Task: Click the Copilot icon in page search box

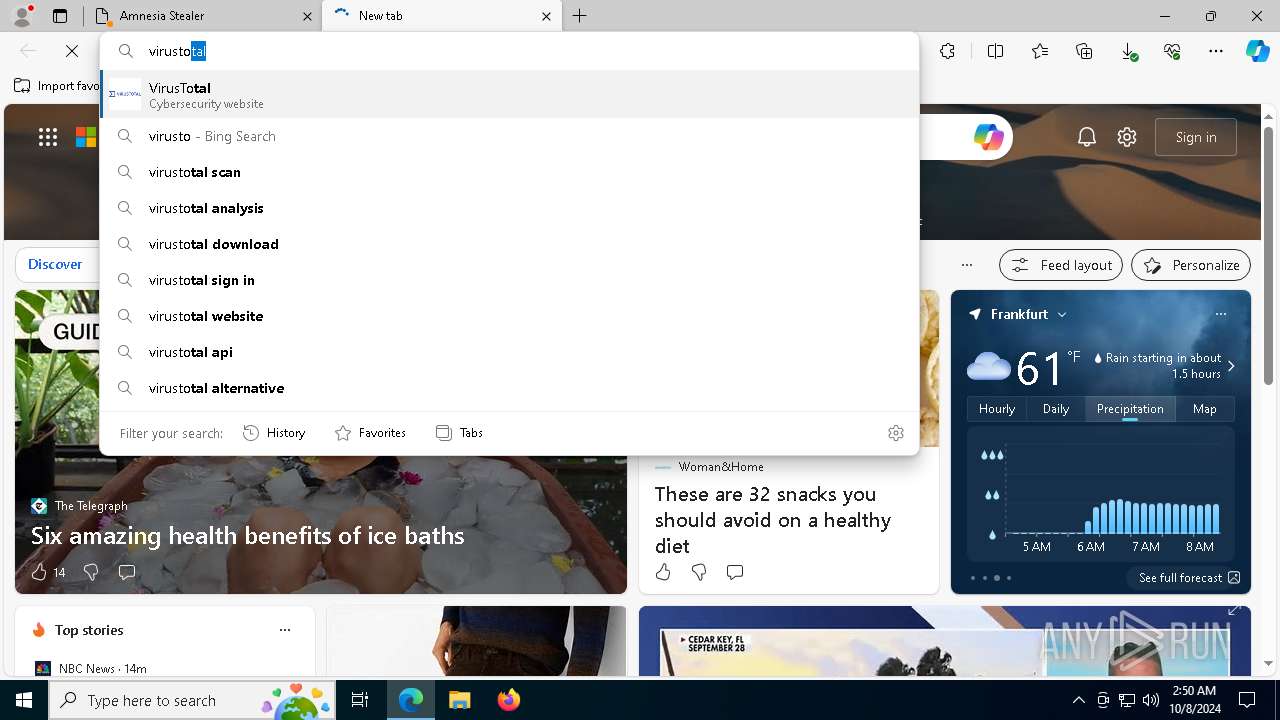Action: pyautogui.click(x=988, y=137)
